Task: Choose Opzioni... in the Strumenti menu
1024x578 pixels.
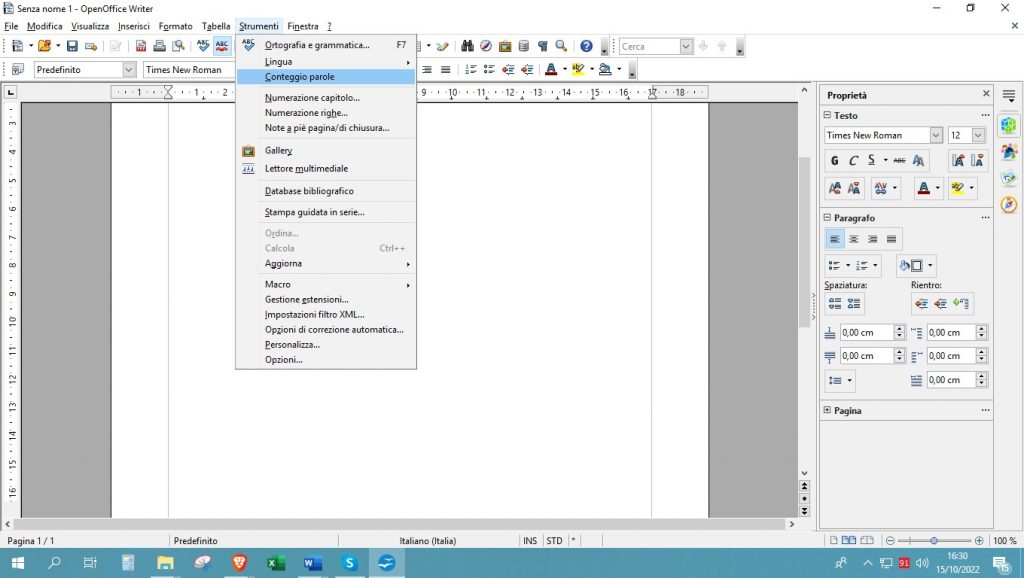Action: coord(283,360)
